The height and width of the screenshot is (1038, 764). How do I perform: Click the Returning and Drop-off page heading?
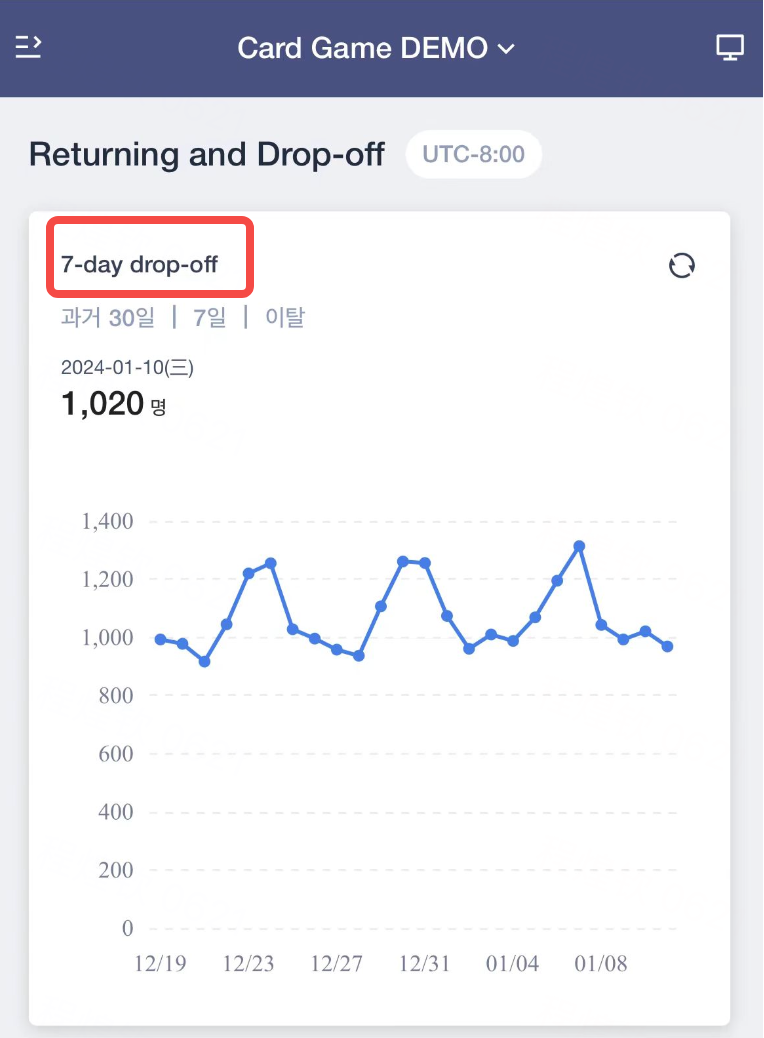click(x=207, y=155)
